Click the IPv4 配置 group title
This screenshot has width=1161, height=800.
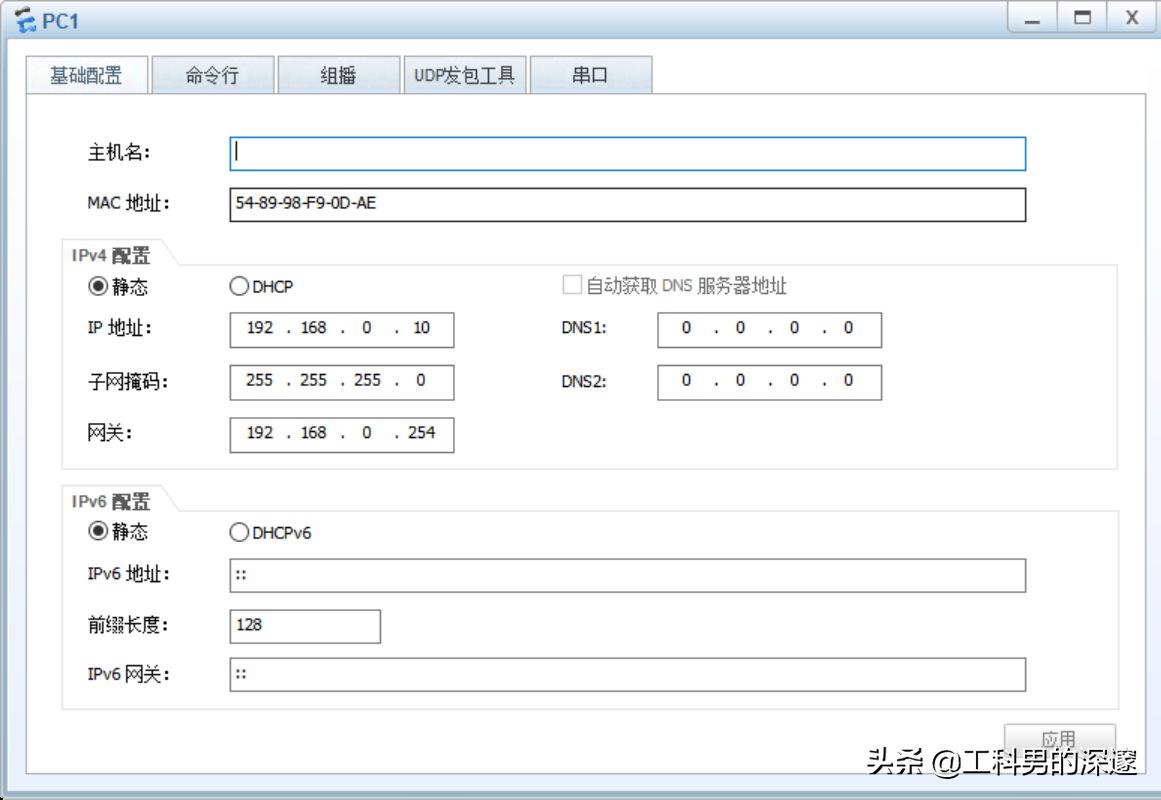(111, 256)
